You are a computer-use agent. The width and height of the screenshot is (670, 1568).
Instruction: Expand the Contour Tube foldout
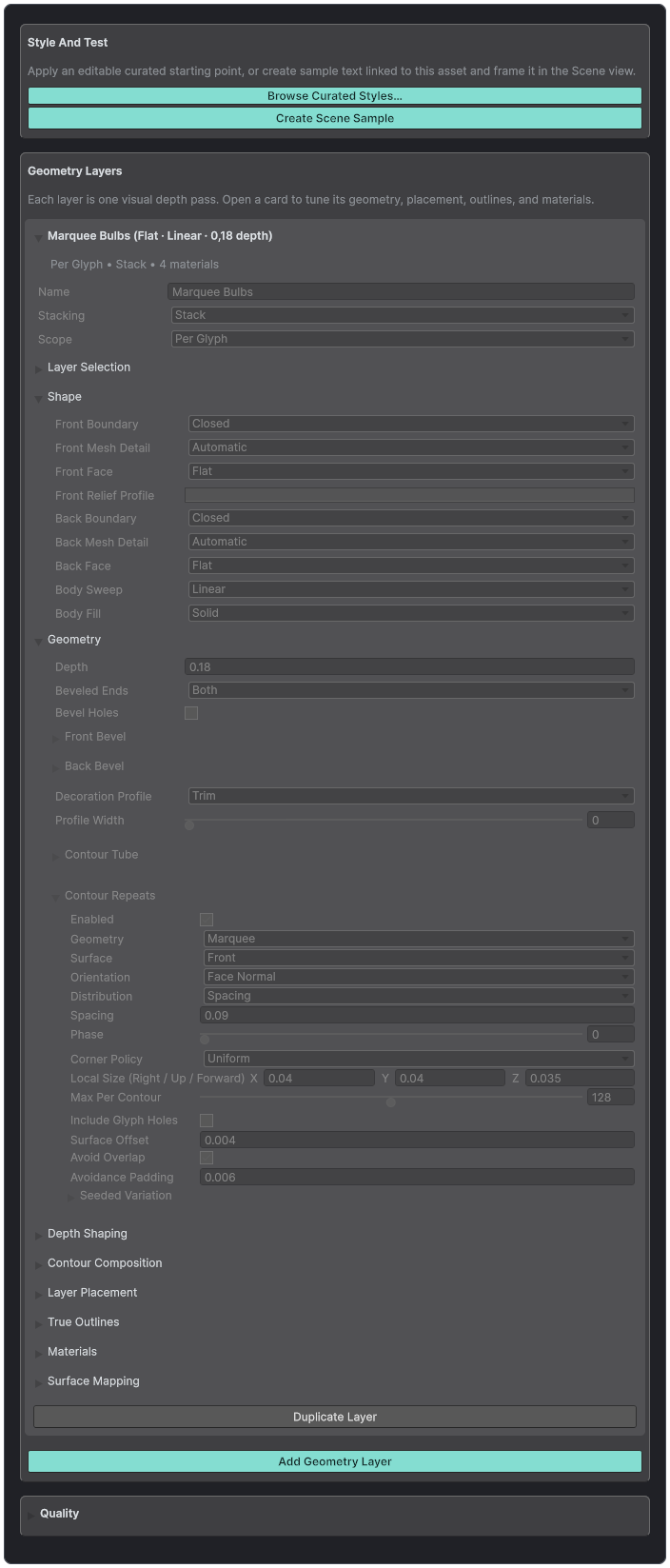[x=55, y=856]
